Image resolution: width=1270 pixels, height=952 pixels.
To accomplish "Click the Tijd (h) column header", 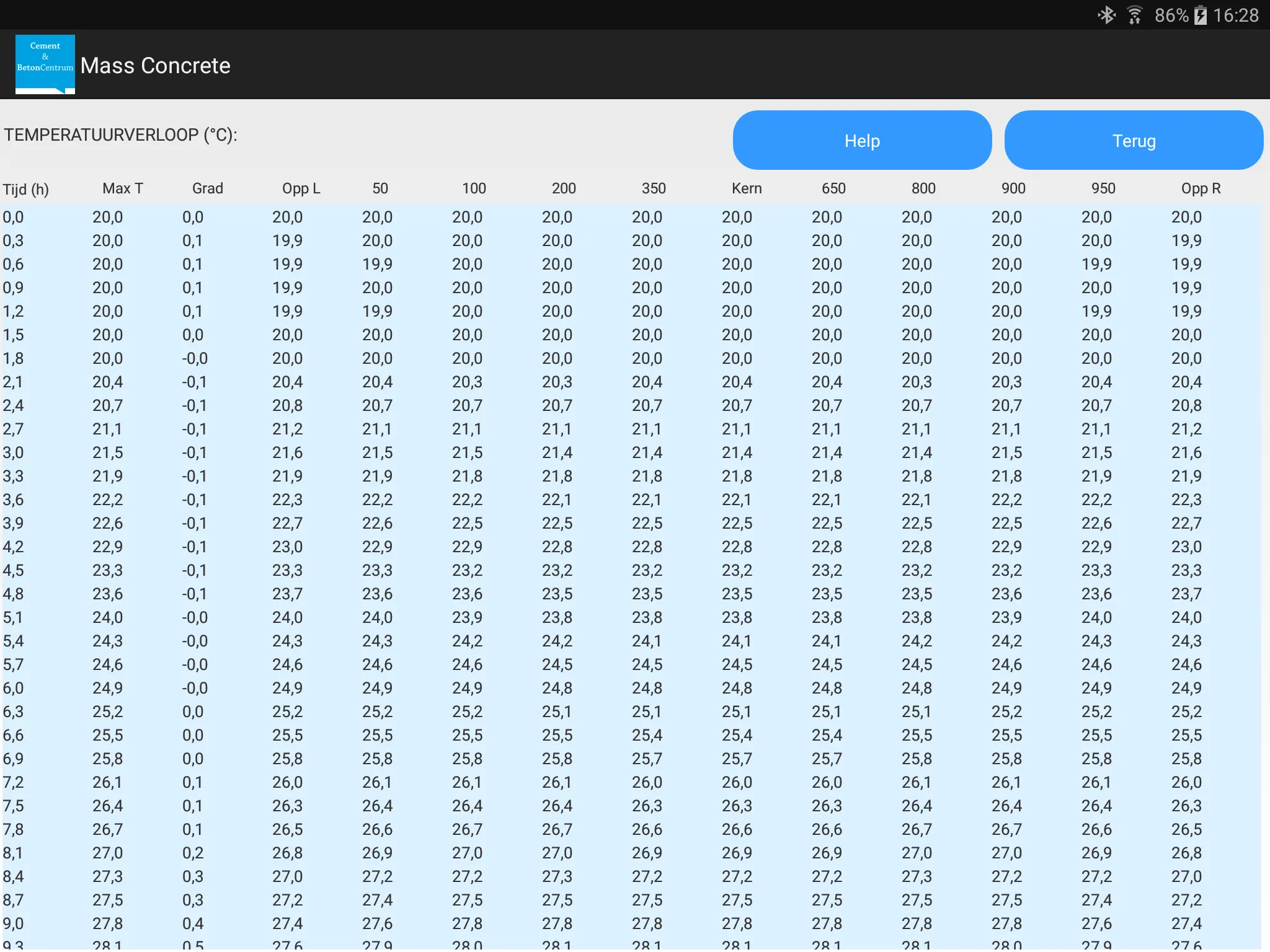I will click(26, 189).
